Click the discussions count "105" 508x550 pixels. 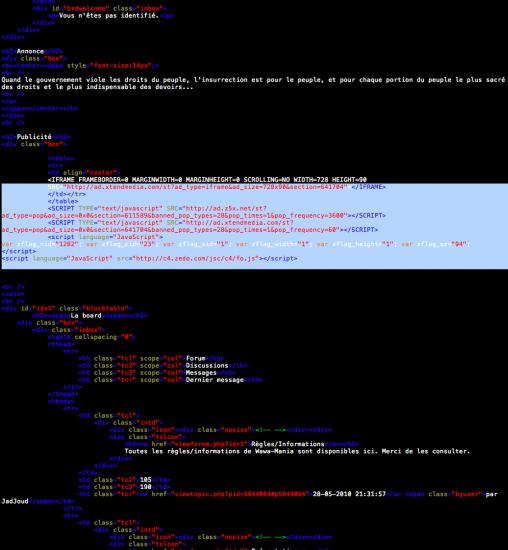click(146, 479)
